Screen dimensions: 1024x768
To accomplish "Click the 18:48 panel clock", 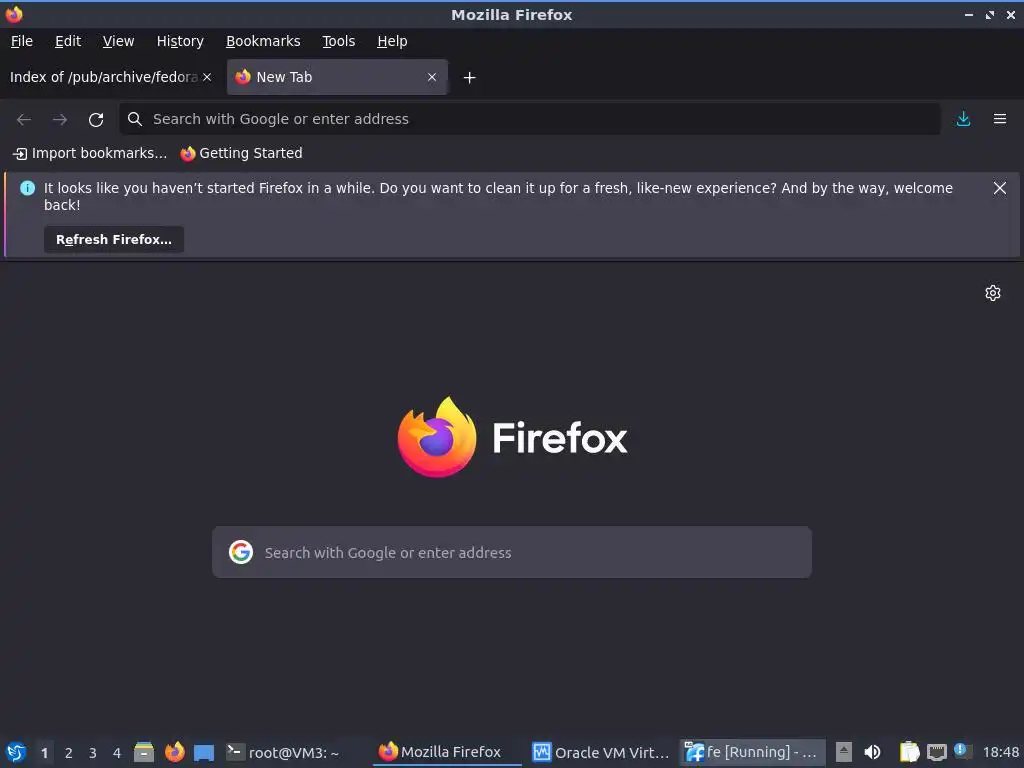I will point(1000,752).
